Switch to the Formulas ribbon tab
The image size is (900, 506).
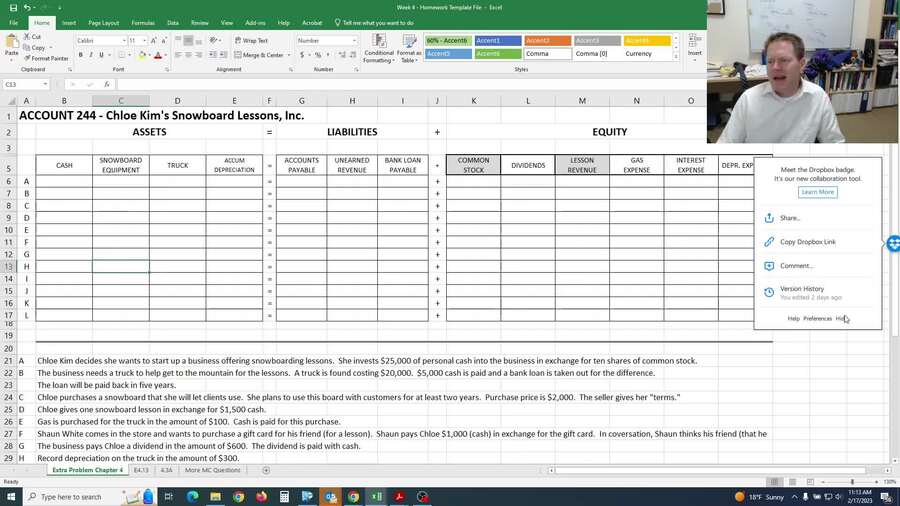[x=143, y=22]
